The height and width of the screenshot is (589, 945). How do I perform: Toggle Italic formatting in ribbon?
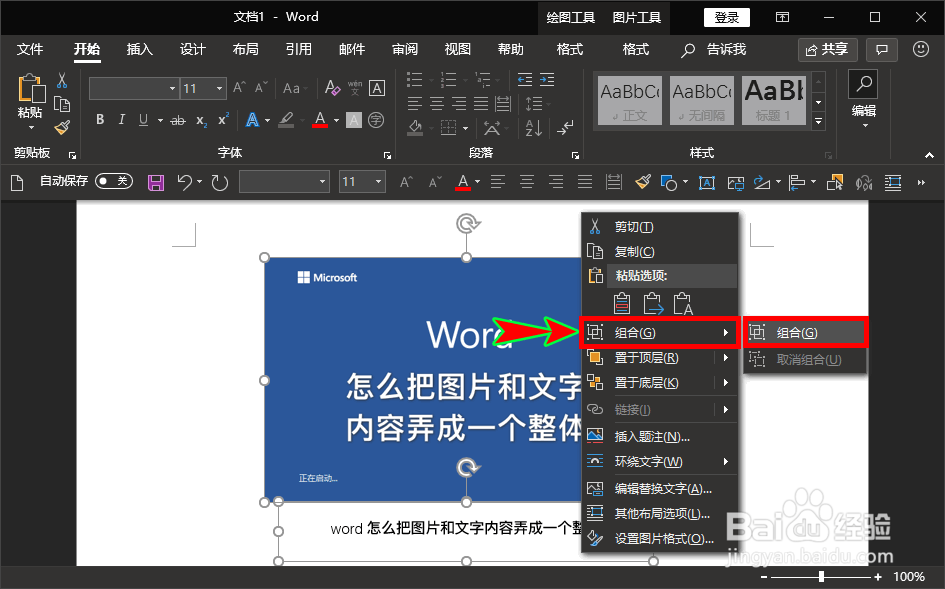pos(122,119)
